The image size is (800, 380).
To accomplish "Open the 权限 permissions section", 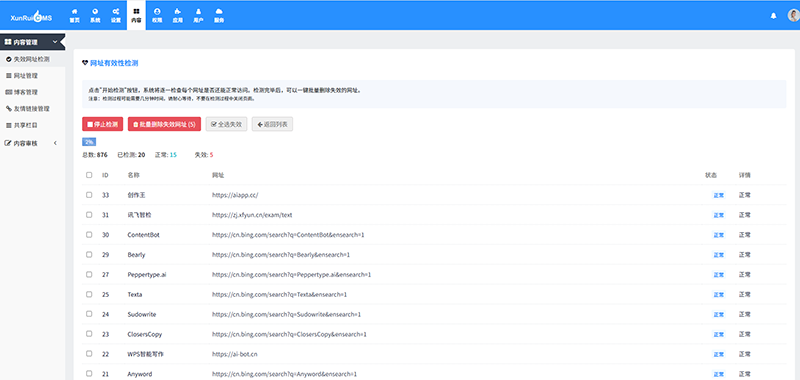I will 157,15.
